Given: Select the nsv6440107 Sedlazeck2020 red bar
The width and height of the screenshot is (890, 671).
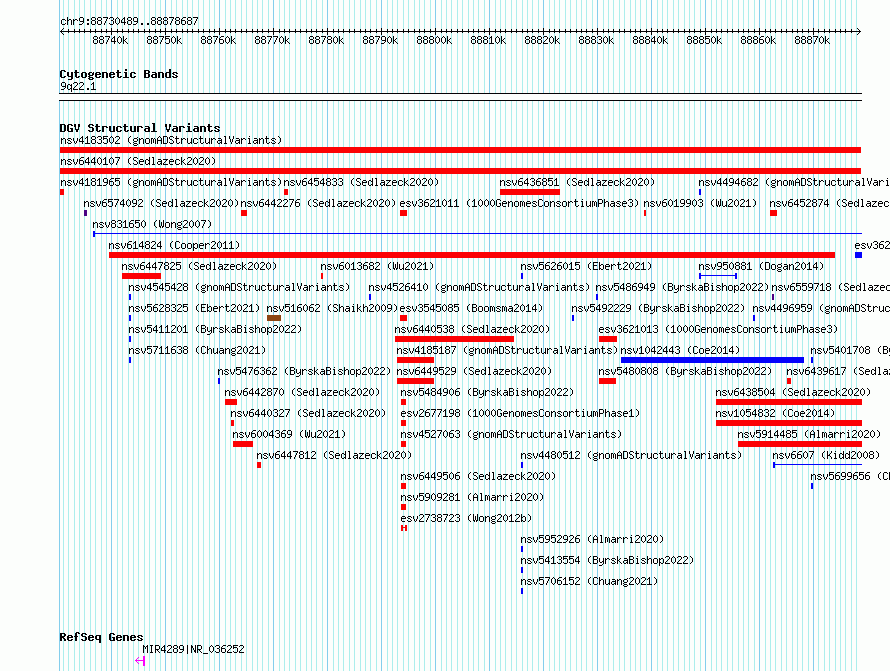Looking at the screenshot, I should (460, 171).
